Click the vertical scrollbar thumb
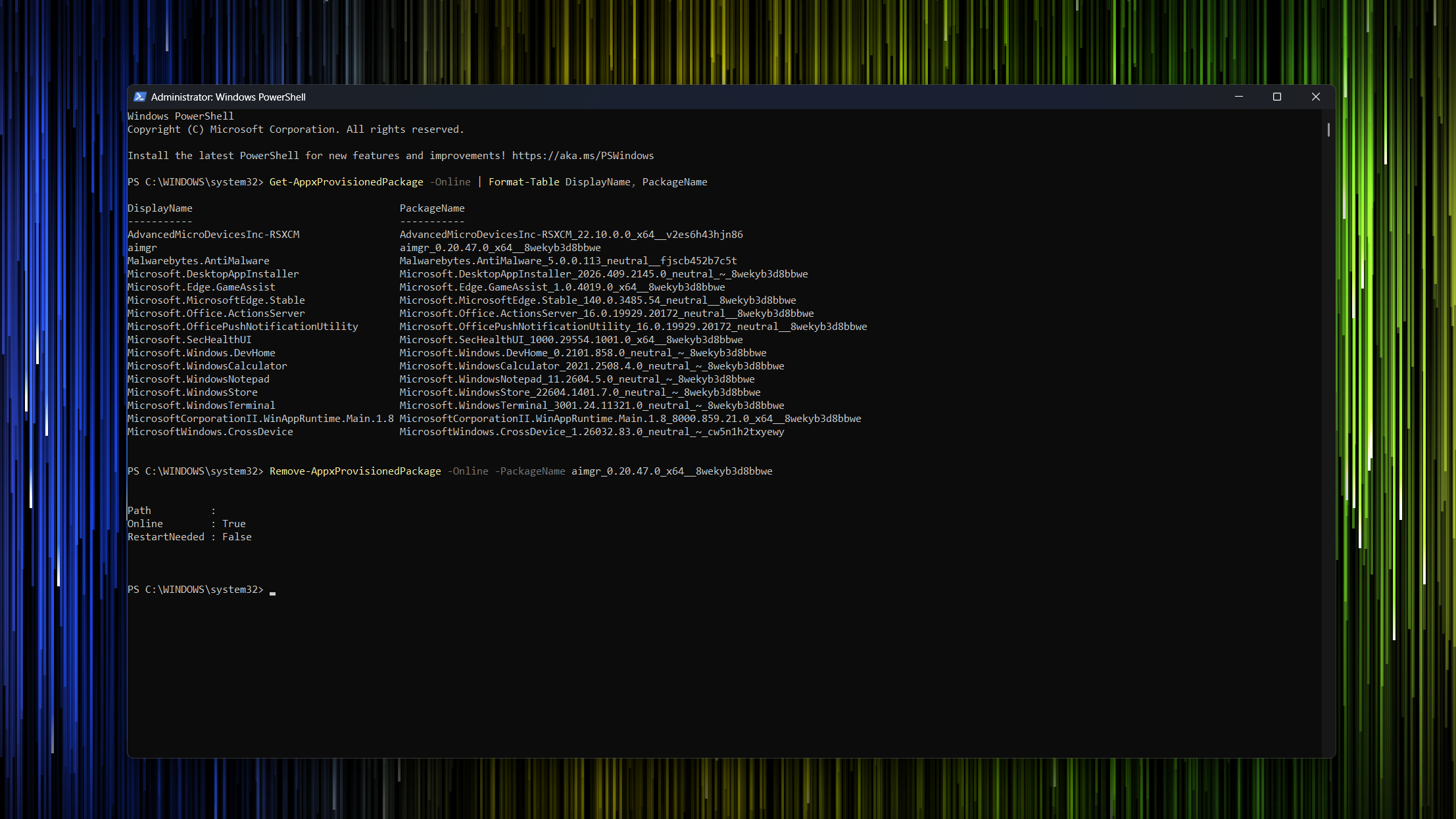 coord(1328,129)
